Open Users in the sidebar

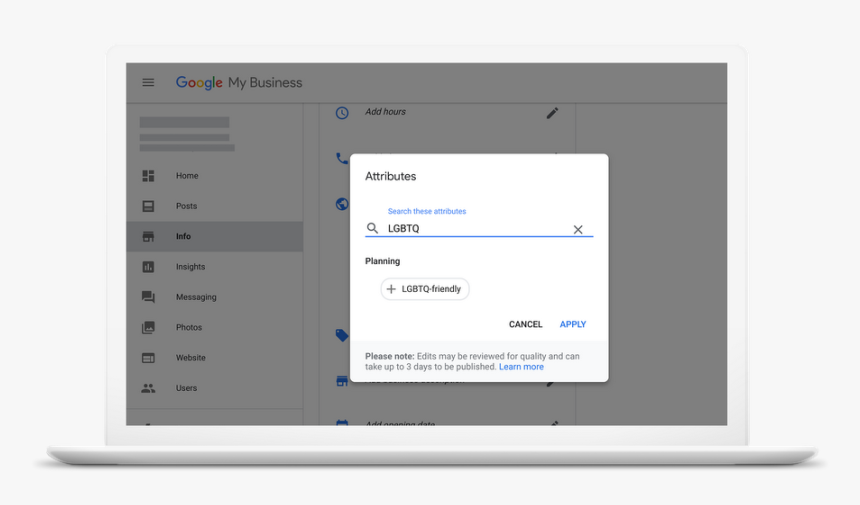point(186,388)
